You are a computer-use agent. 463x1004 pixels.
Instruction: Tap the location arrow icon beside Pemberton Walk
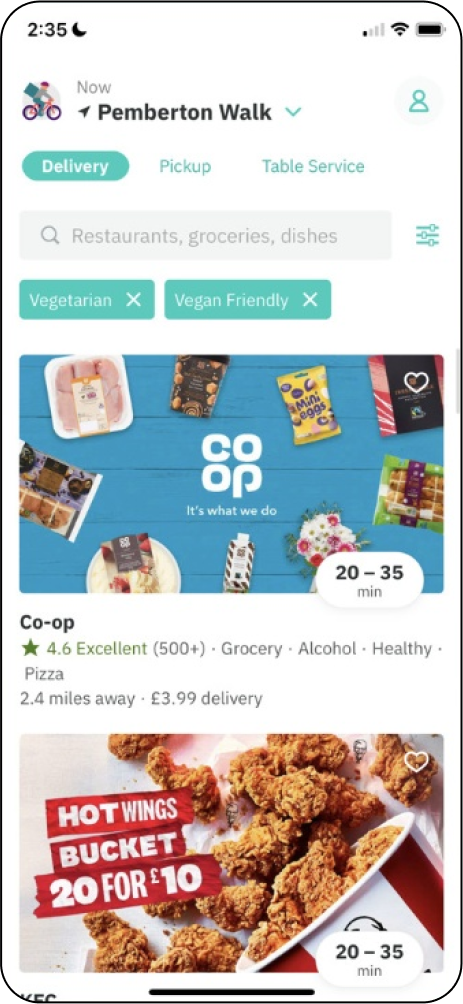(84, 113)
